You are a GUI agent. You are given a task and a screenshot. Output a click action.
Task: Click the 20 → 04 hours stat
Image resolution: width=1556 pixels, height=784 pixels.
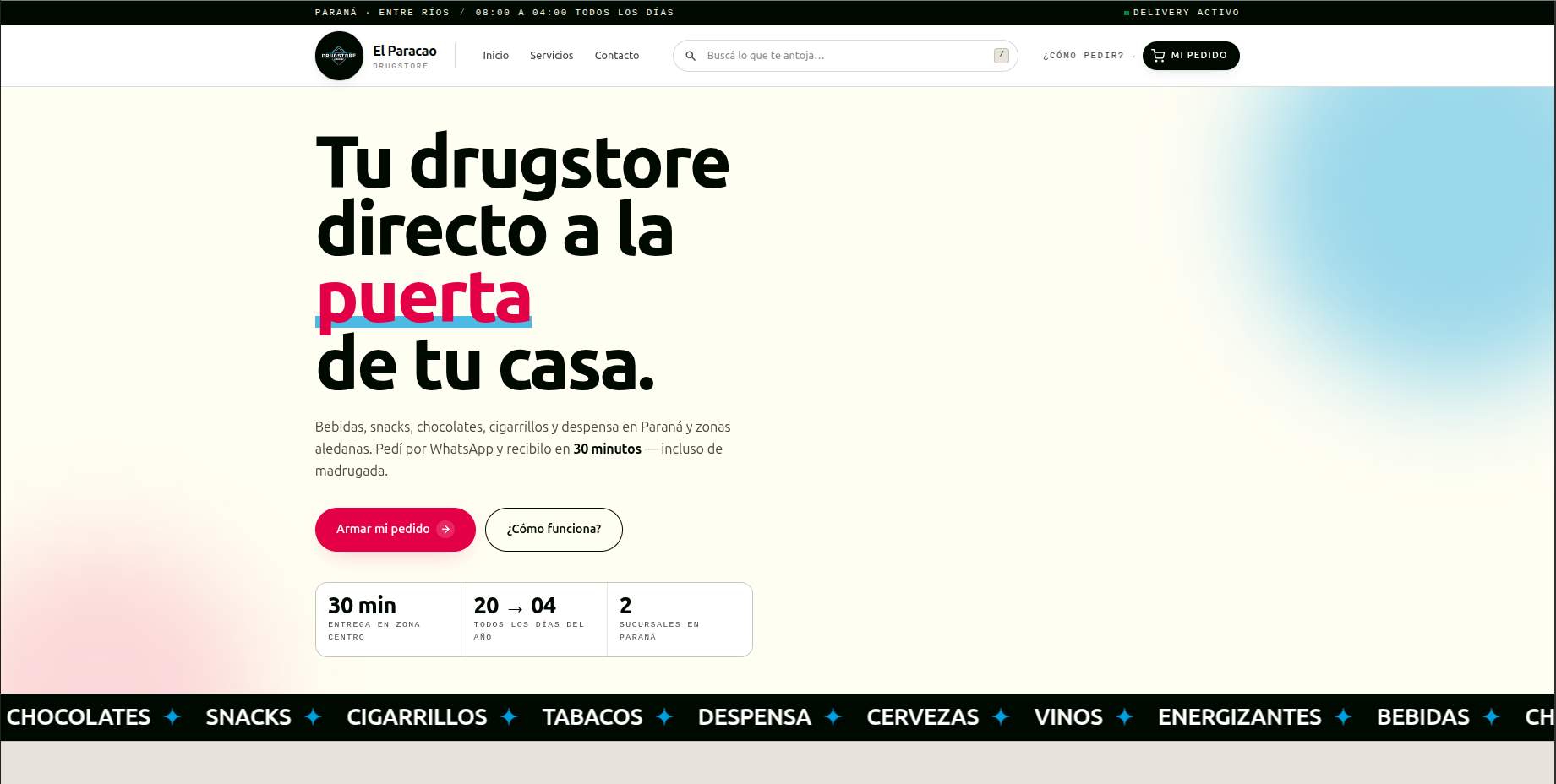[534, 619]
